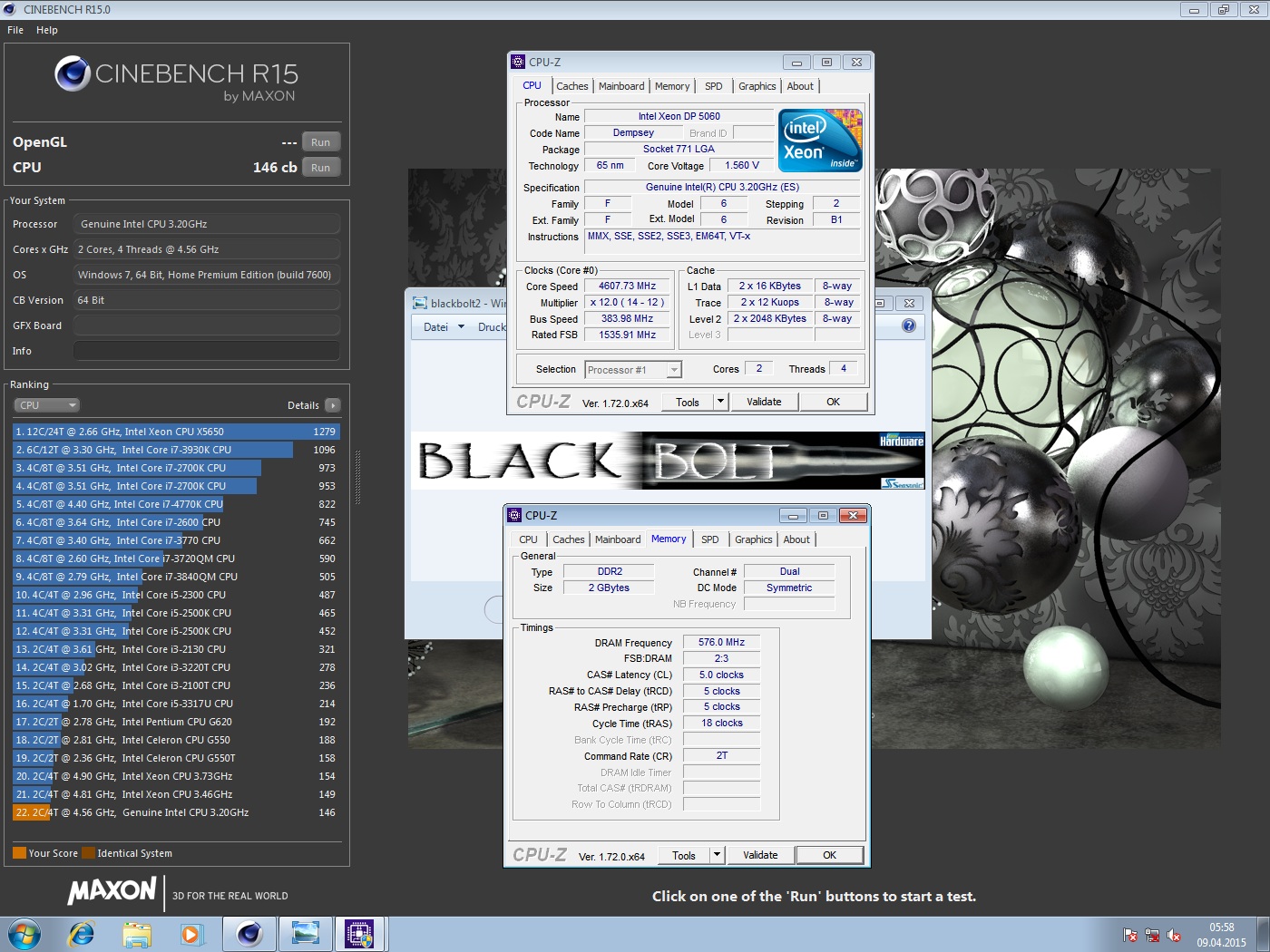Click the Action Center flag tray icon
The height and width of the screenshot is (952, 1270).
(1130, 935)
